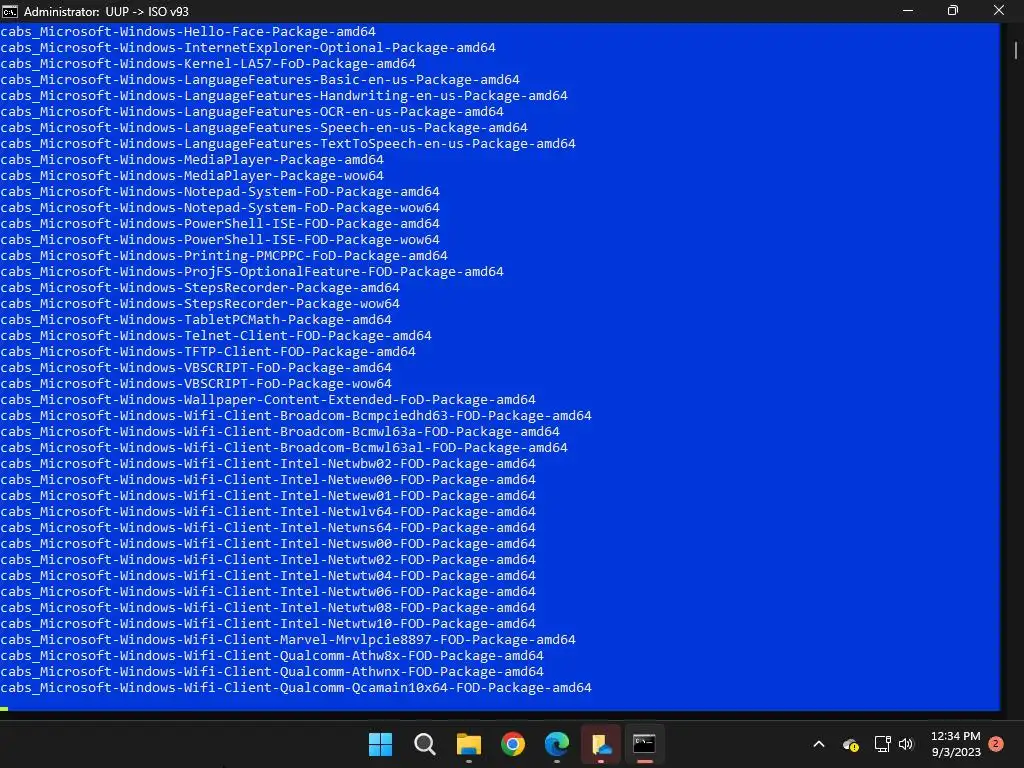Click the Notepad-System-FoD-Package-amd64 line
The image size is (1024, 768).
coord(220,191)
